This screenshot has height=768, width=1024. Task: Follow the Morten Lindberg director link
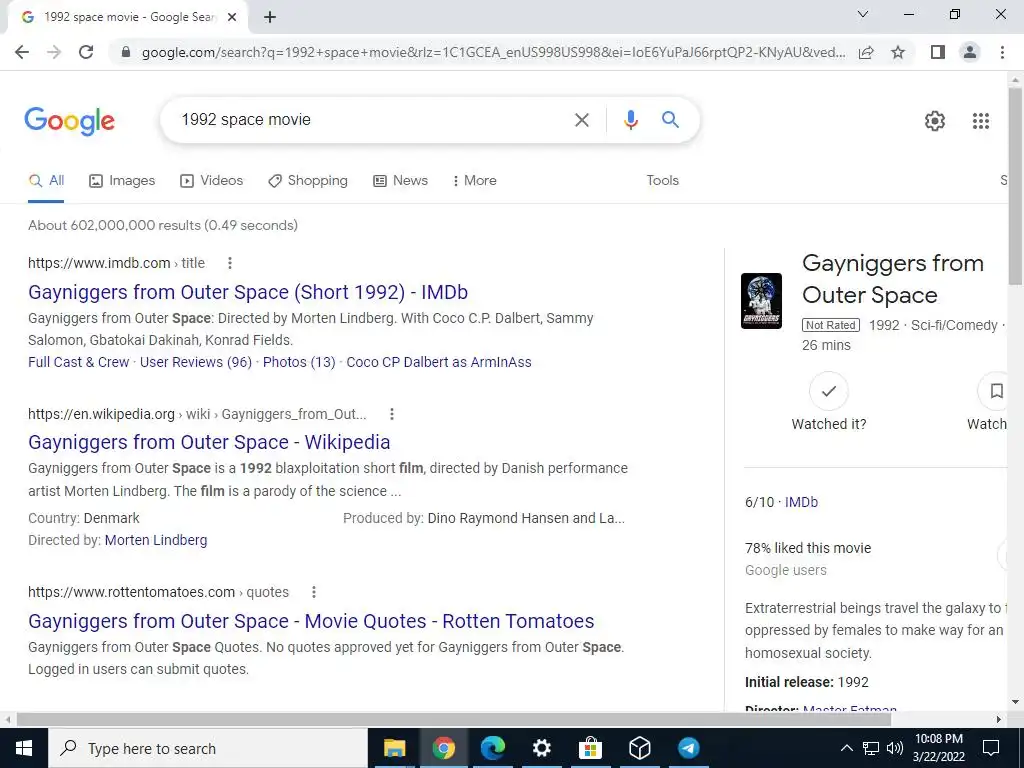pos(156,540)
